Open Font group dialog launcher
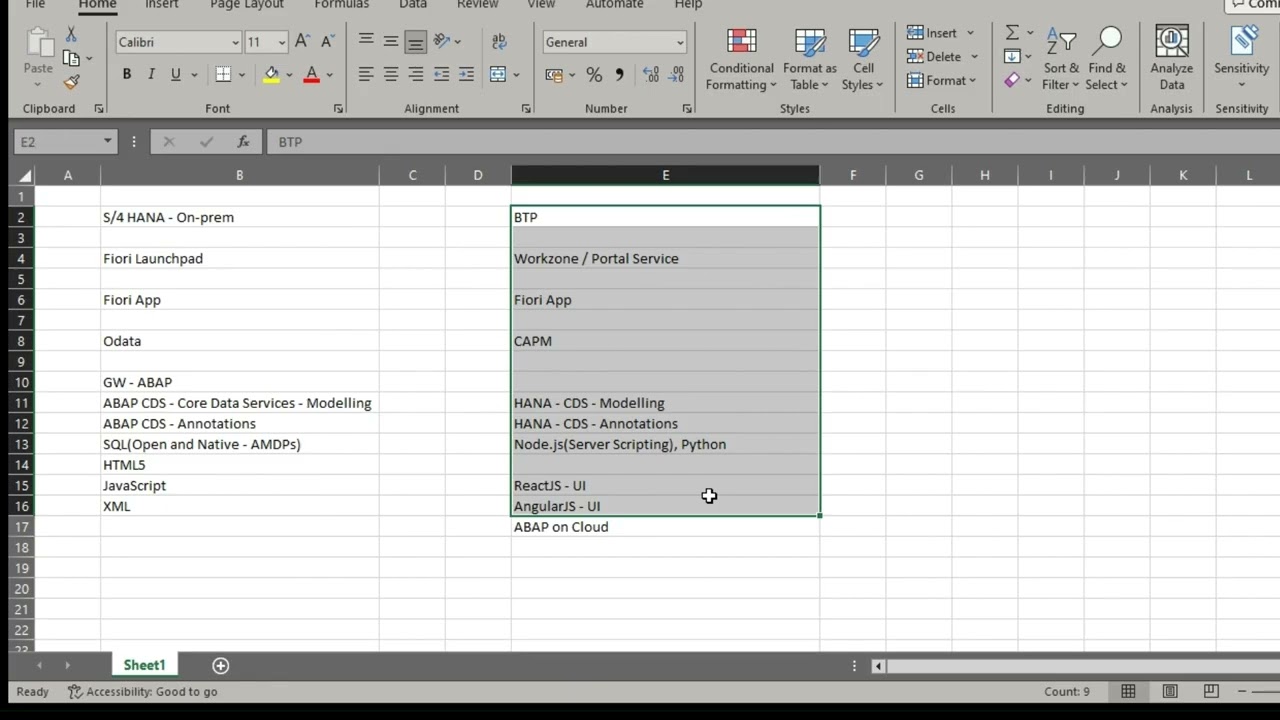Viewport: 1280px width, 720px height. point(338,108)
